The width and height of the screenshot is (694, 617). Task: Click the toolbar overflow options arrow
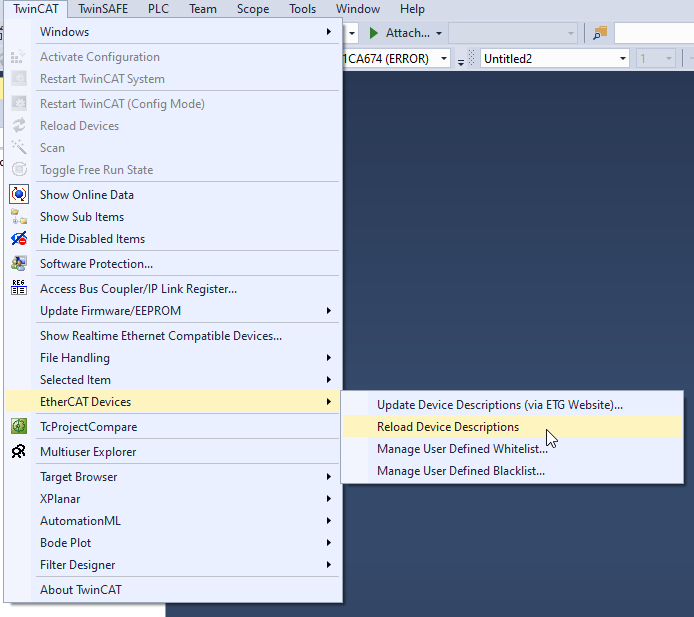pos(461,62)
